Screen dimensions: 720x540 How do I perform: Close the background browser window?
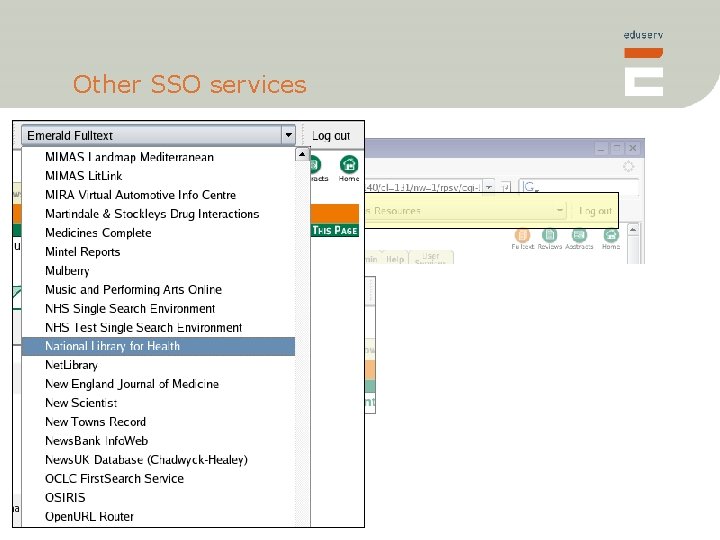click(633, 148)
